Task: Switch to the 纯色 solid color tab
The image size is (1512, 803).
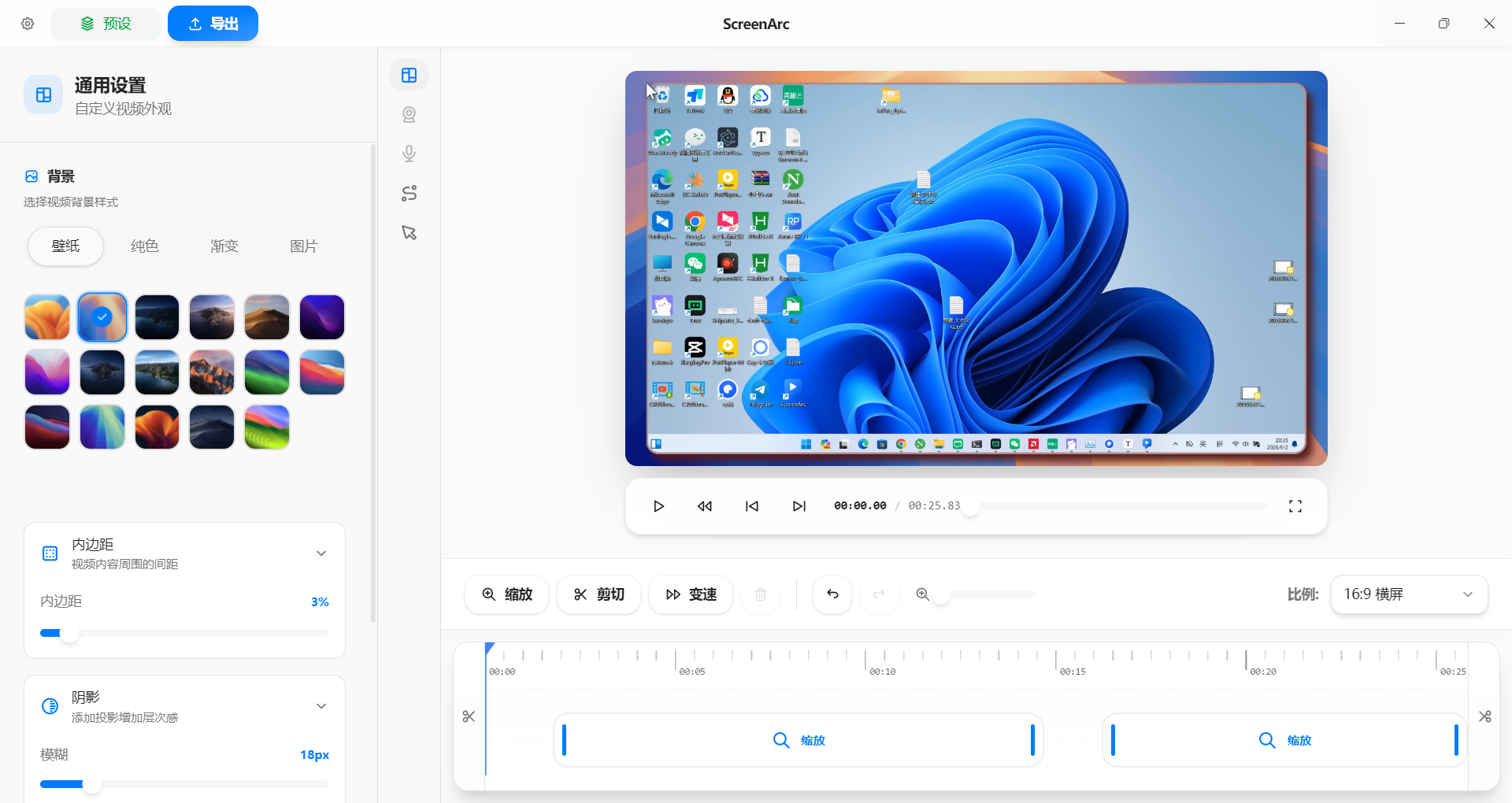Action: coord(145,246)
